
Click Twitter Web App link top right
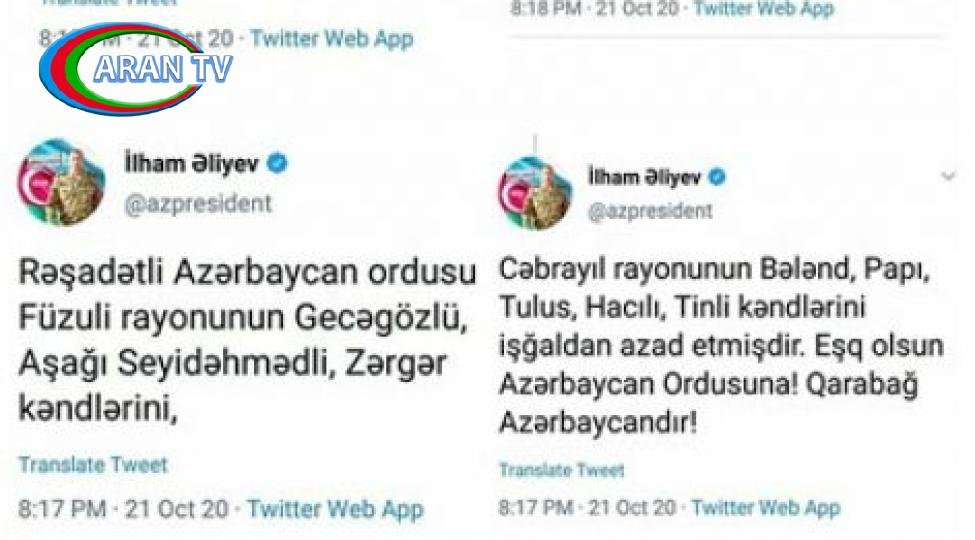point(764,9)
